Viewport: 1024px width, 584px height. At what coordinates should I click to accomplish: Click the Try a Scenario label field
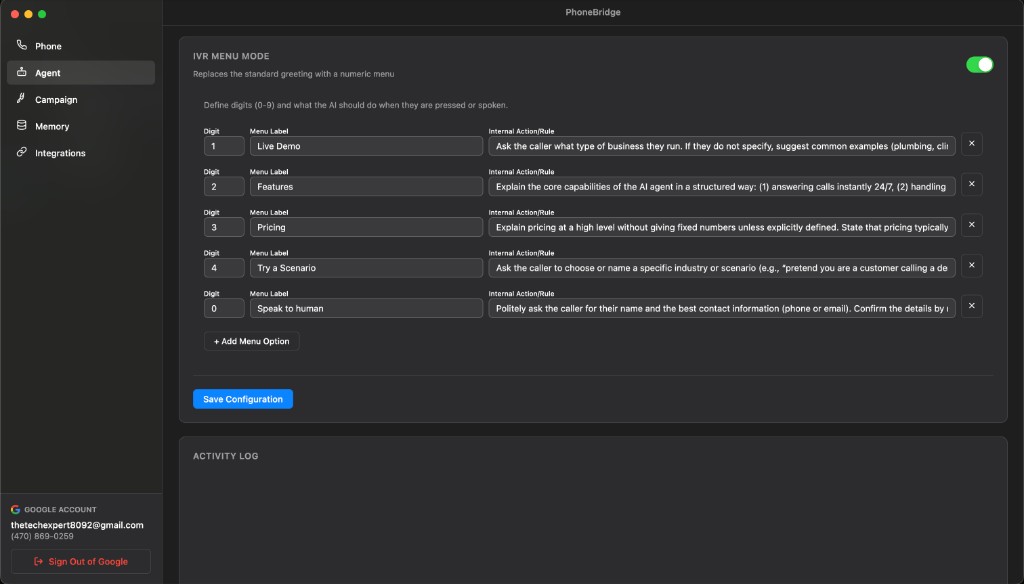[x=366, y=268]
